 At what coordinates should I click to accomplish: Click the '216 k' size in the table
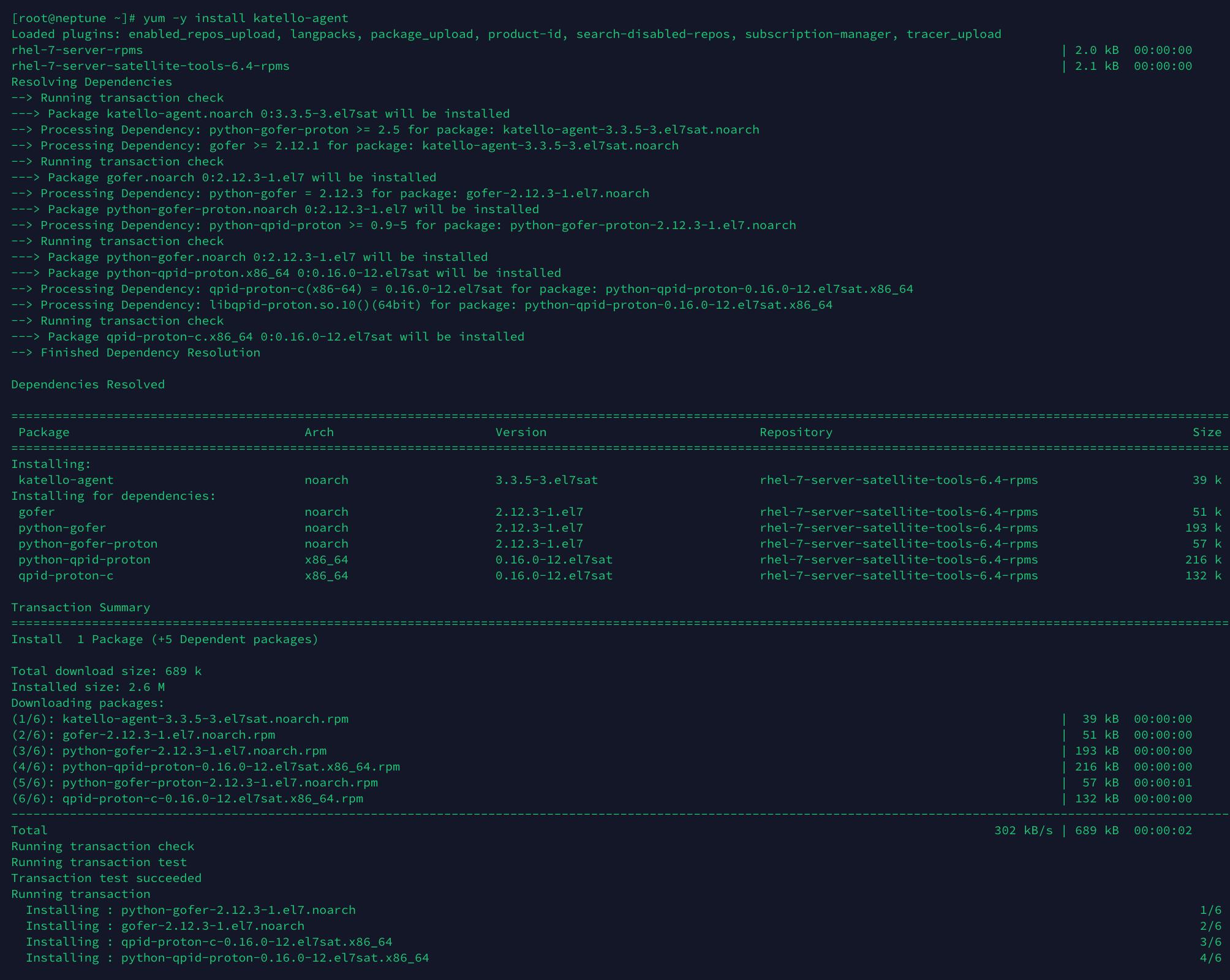click(x=1203, y=560)
